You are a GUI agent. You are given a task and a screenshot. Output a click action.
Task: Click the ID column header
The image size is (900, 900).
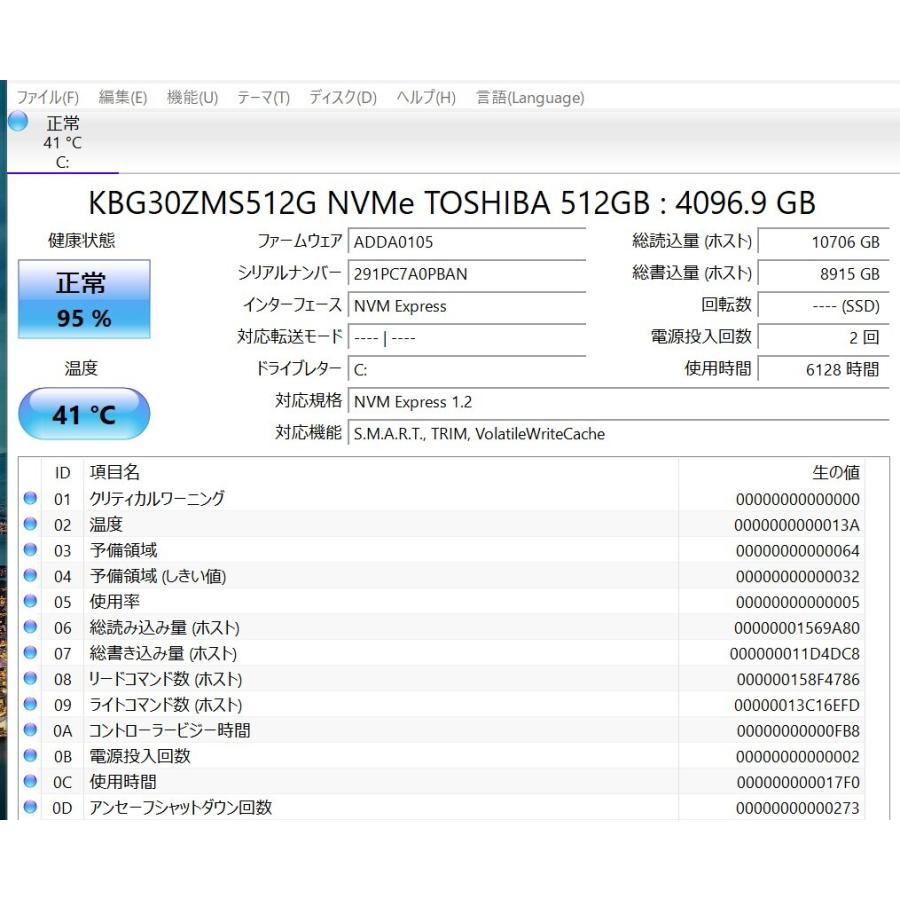(x=62, y=473)
